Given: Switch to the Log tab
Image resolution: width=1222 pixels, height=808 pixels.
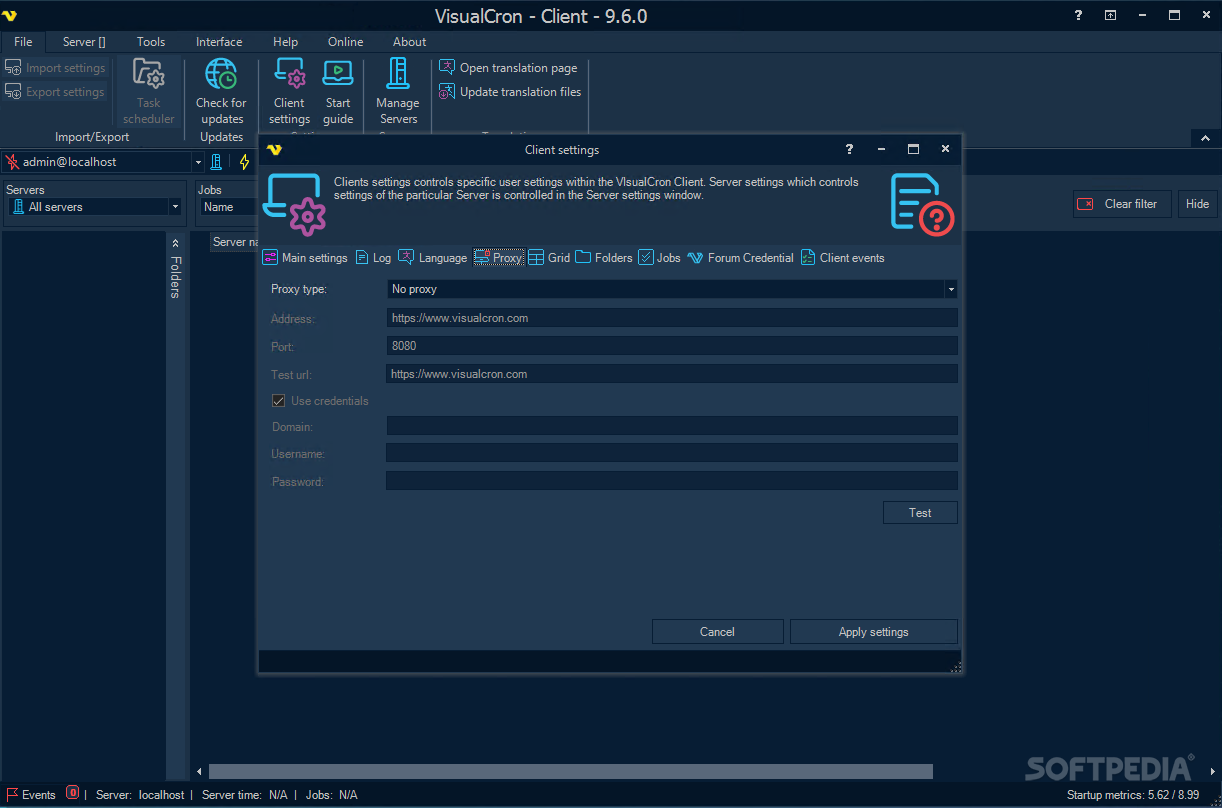Looking at the screenshot, I should click(373, 258).
